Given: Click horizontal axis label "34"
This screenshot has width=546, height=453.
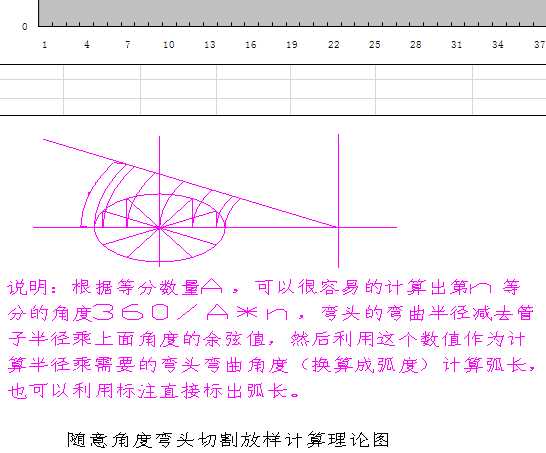Looking at the screenshot, I should (x=498, y=45).
